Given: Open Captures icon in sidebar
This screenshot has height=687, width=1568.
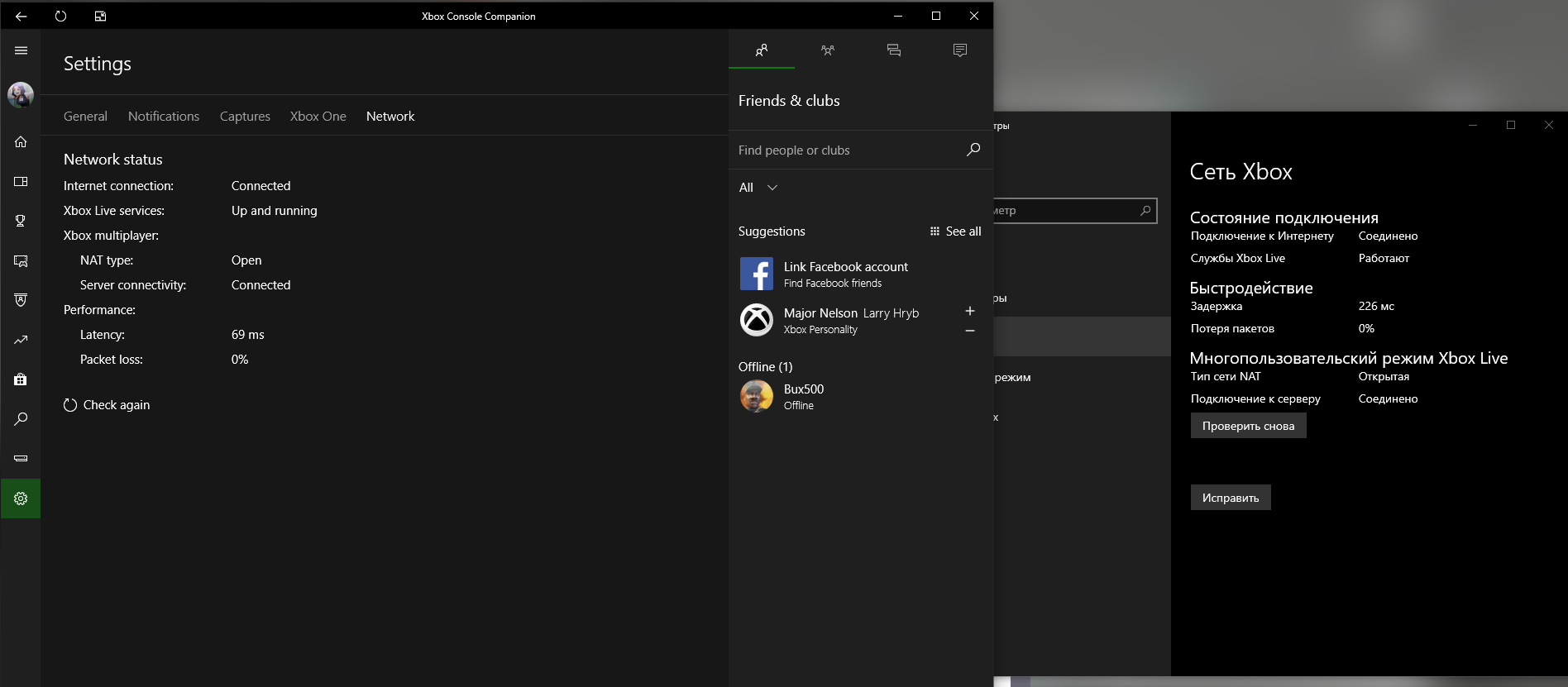Looking at the screenshot, I should click(21, 260).
